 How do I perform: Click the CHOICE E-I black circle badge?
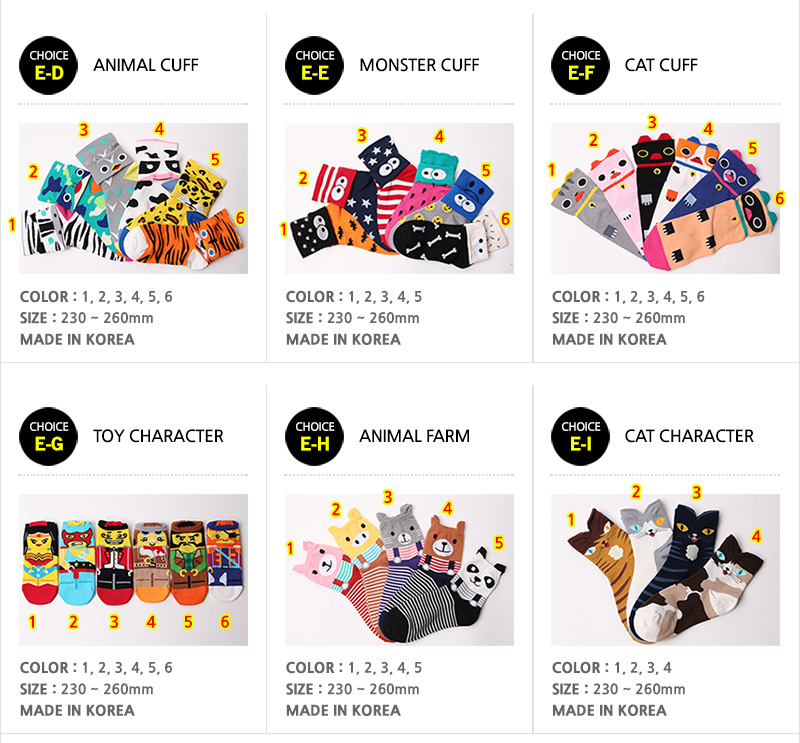581,436
